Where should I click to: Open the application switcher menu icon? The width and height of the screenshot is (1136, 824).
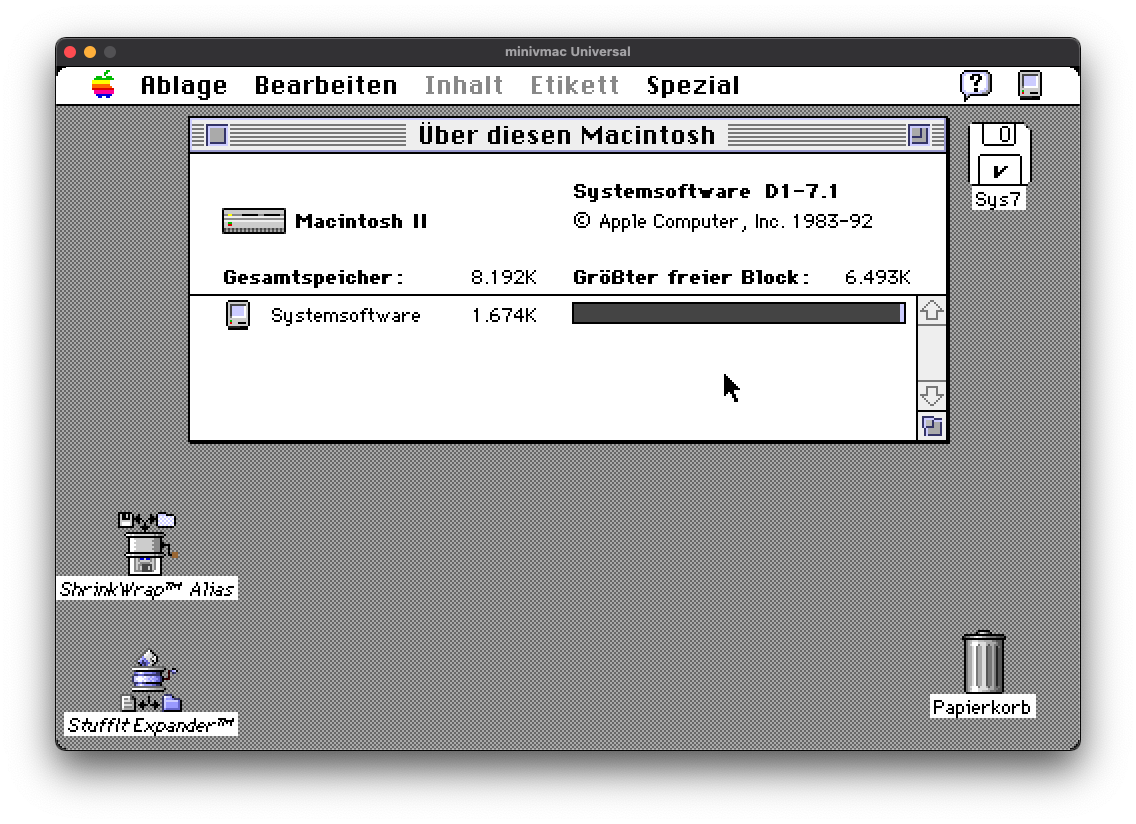tap(1030, 85)
